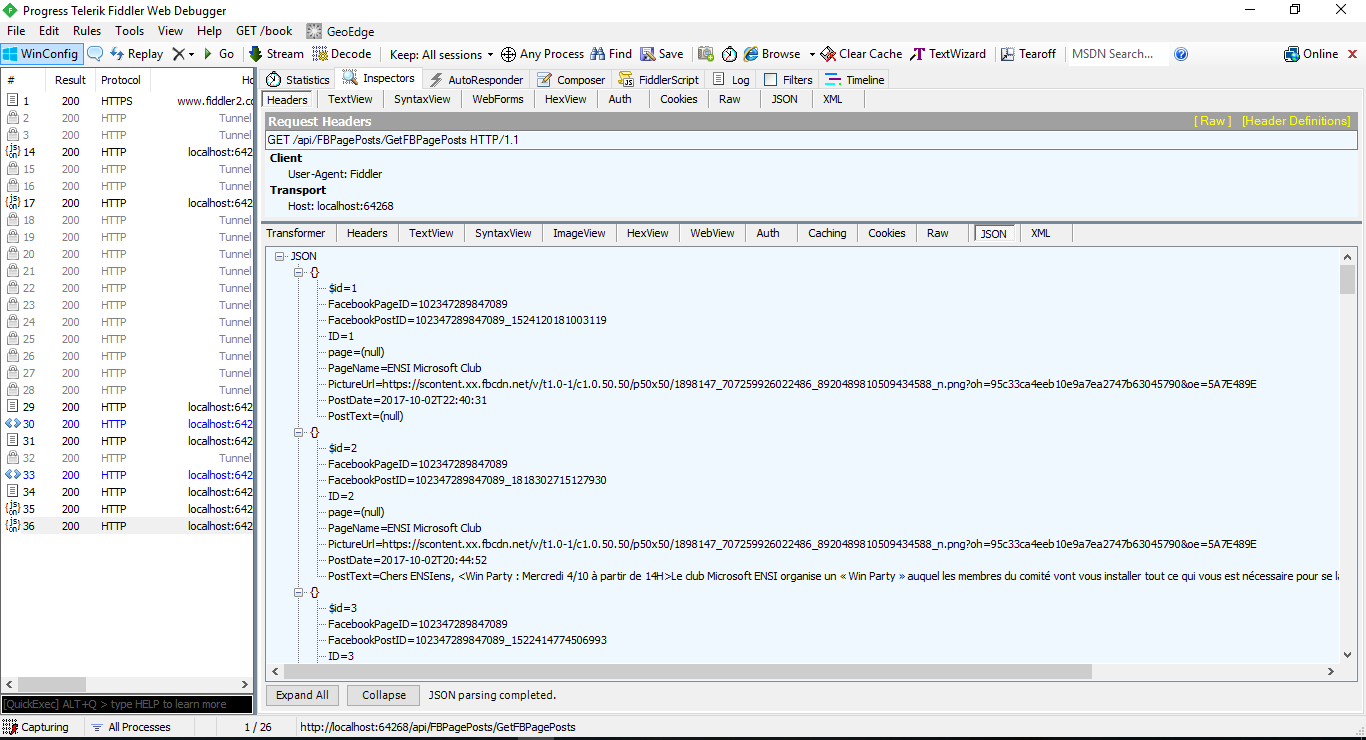Click PageName=ENSI Microsoft Club under $id=1
The image size is (1366, 740).
(405, 368)
